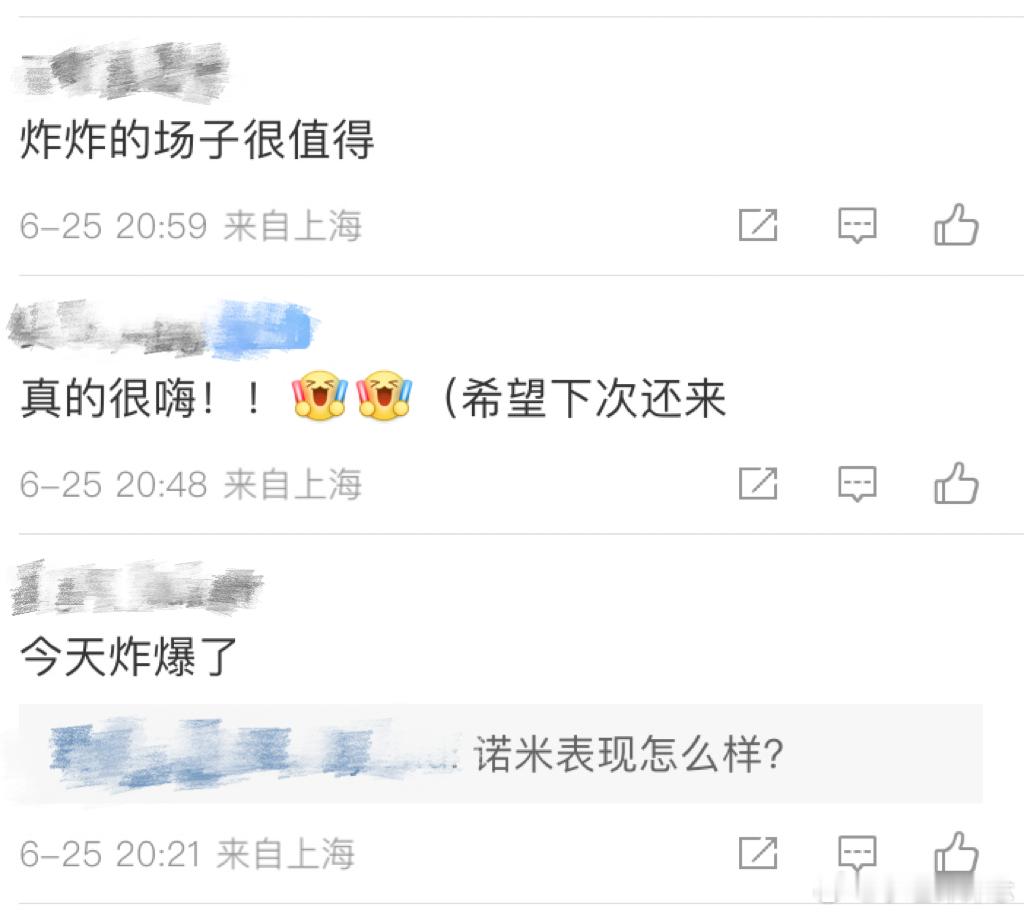Open blurred username above 今天炸爆了
1024x914 pixels.
pos(137,587)
